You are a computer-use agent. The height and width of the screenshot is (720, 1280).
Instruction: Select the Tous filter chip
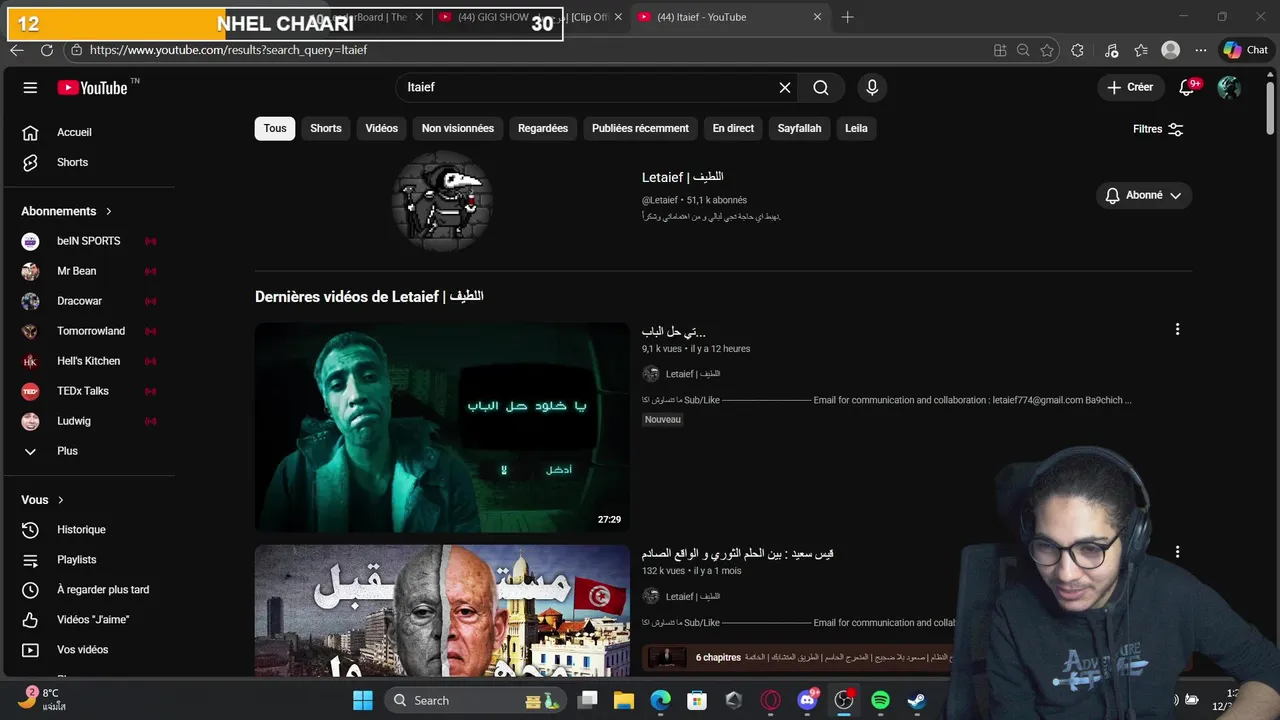[275, 128]
